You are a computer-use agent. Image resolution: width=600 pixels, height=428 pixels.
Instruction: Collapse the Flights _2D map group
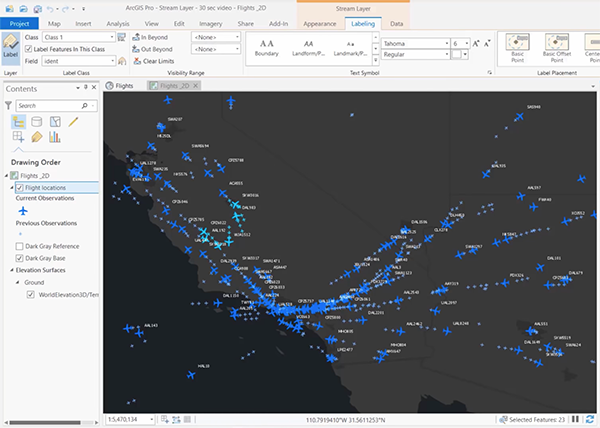(x=6, y=176)
